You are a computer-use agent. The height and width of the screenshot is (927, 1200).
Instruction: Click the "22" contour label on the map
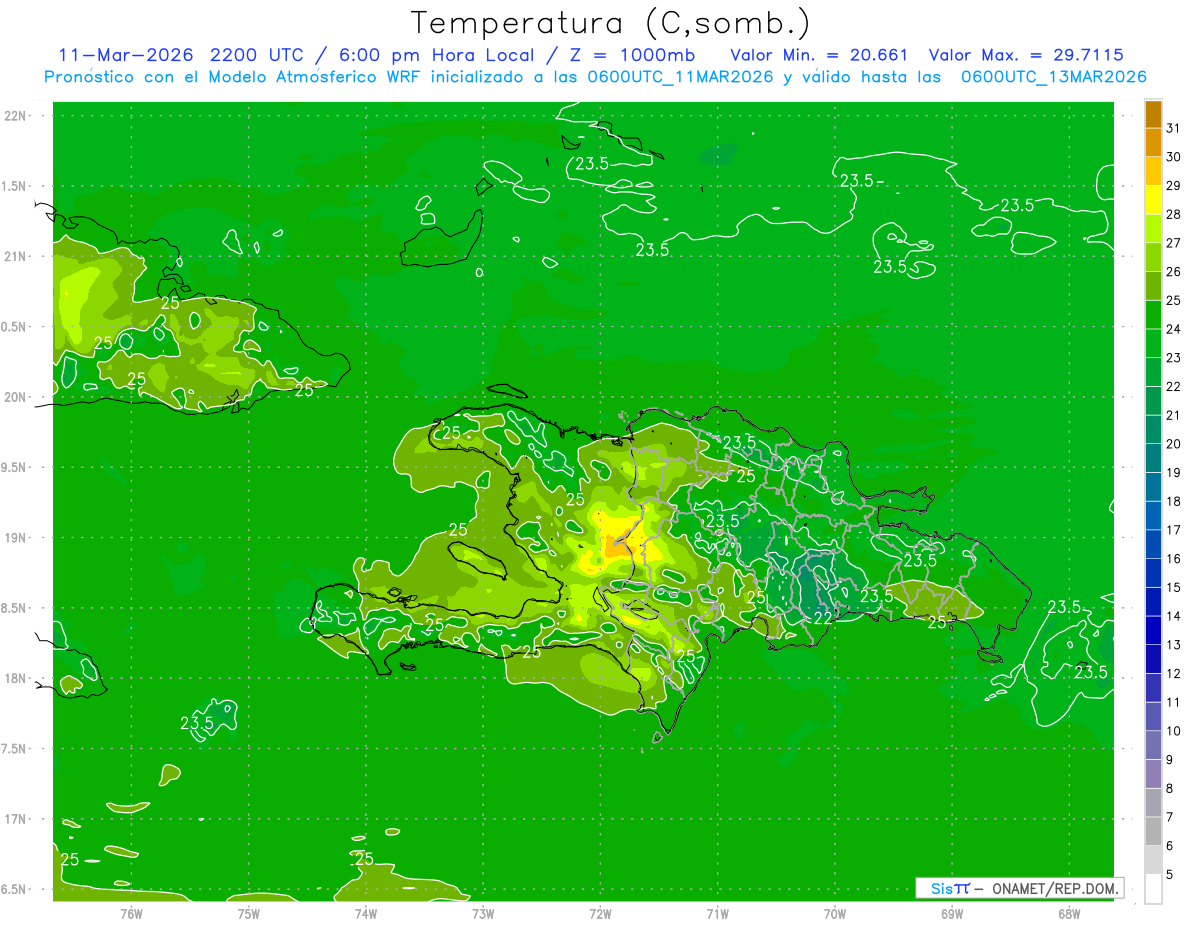click(x=822, y=618)
